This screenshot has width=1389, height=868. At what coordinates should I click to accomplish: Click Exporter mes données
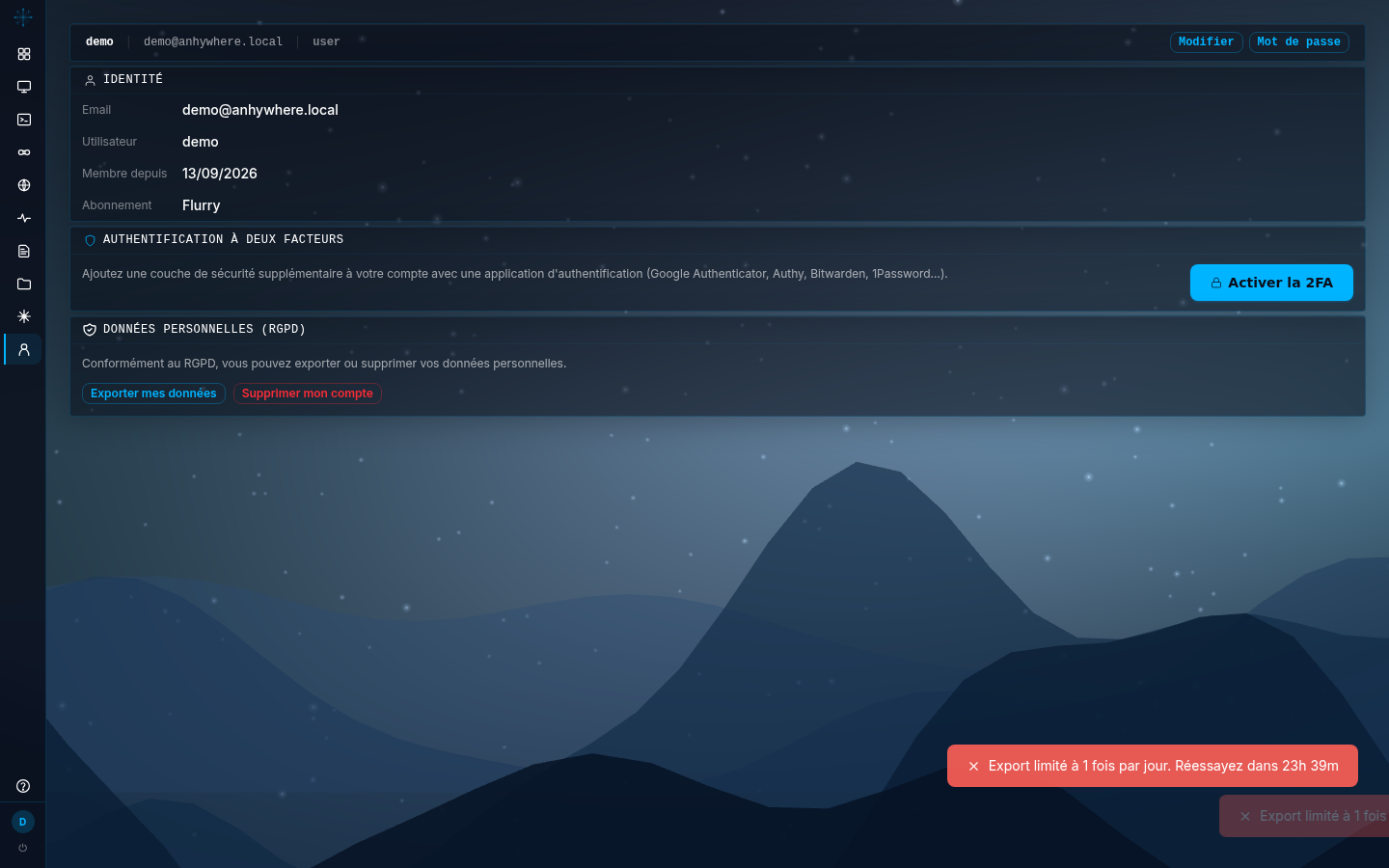pos(153,393)
